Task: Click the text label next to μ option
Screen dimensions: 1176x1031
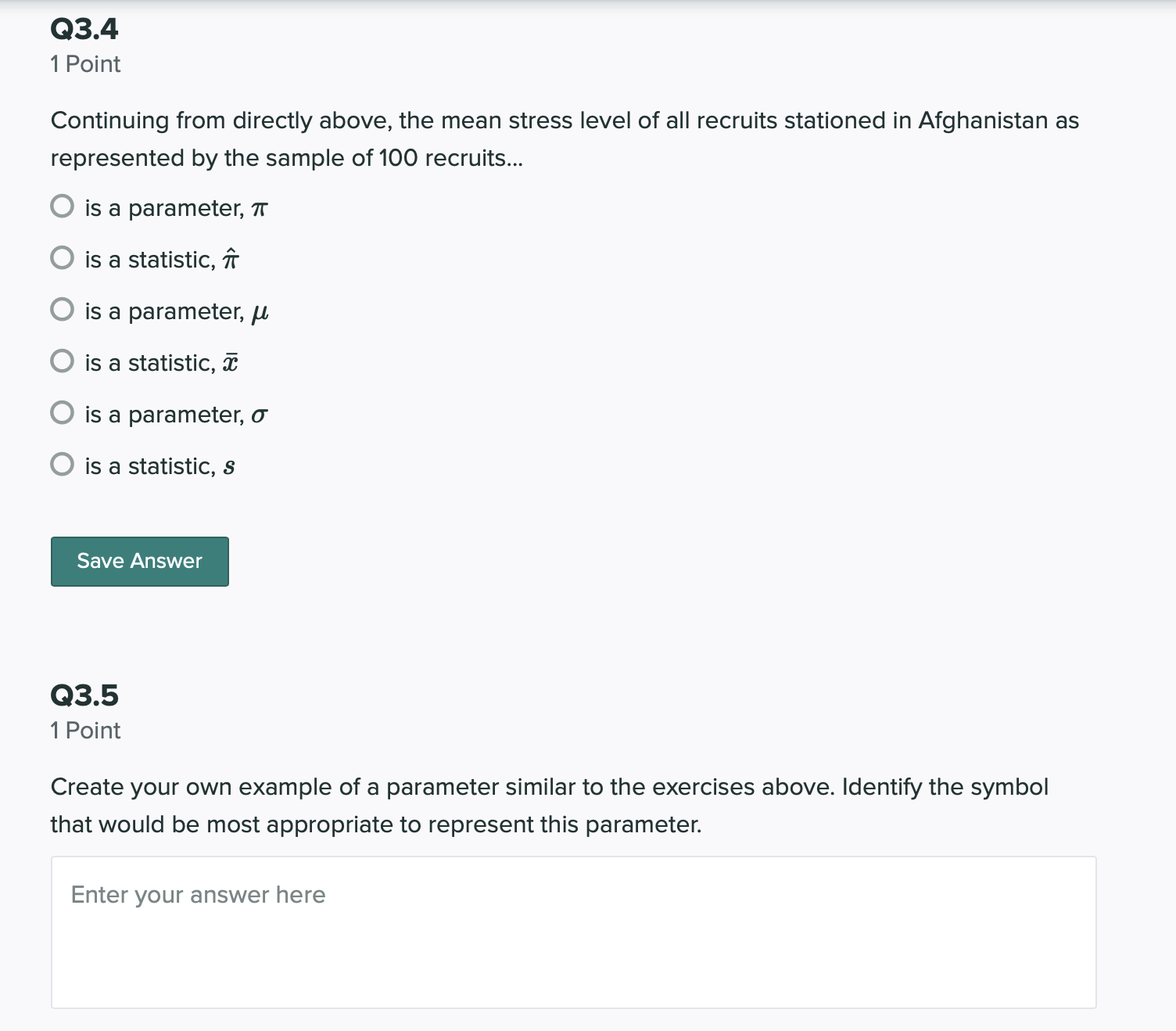Action: coord(176,310)
